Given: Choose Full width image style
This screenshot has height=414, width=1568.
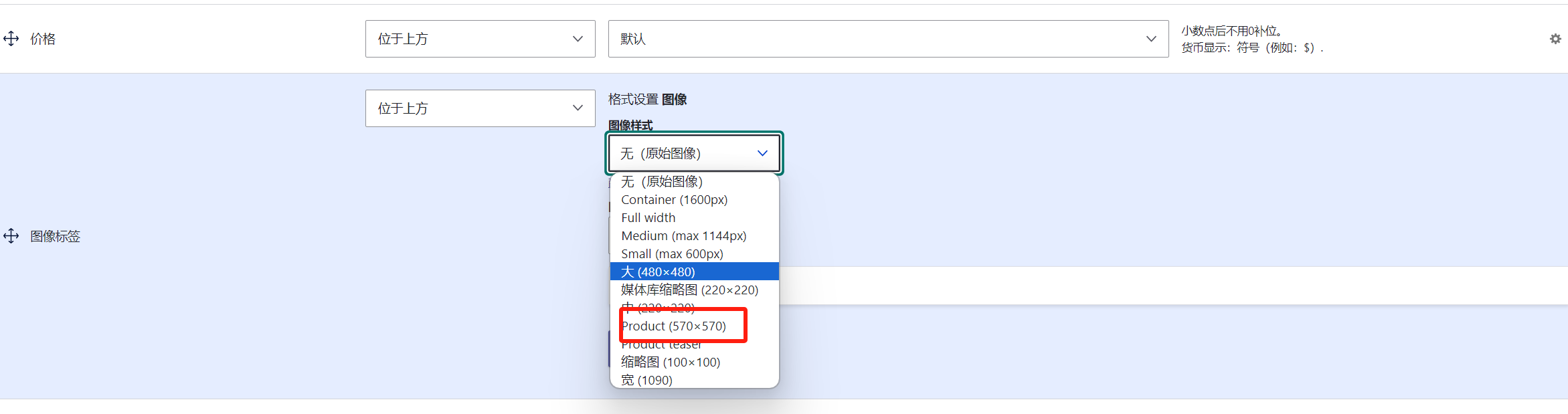Looking at the screenshot, I should click(x=694, y=217).
